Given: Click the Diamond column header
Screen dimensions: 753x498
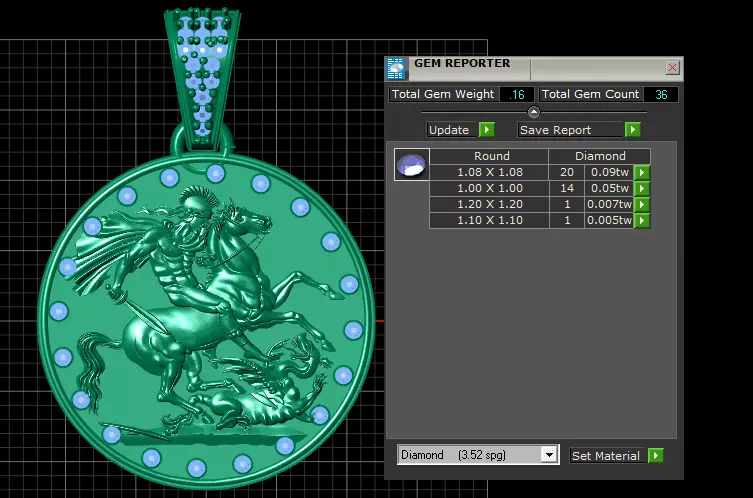Looking at the screenshot, I should coord(600,156).
